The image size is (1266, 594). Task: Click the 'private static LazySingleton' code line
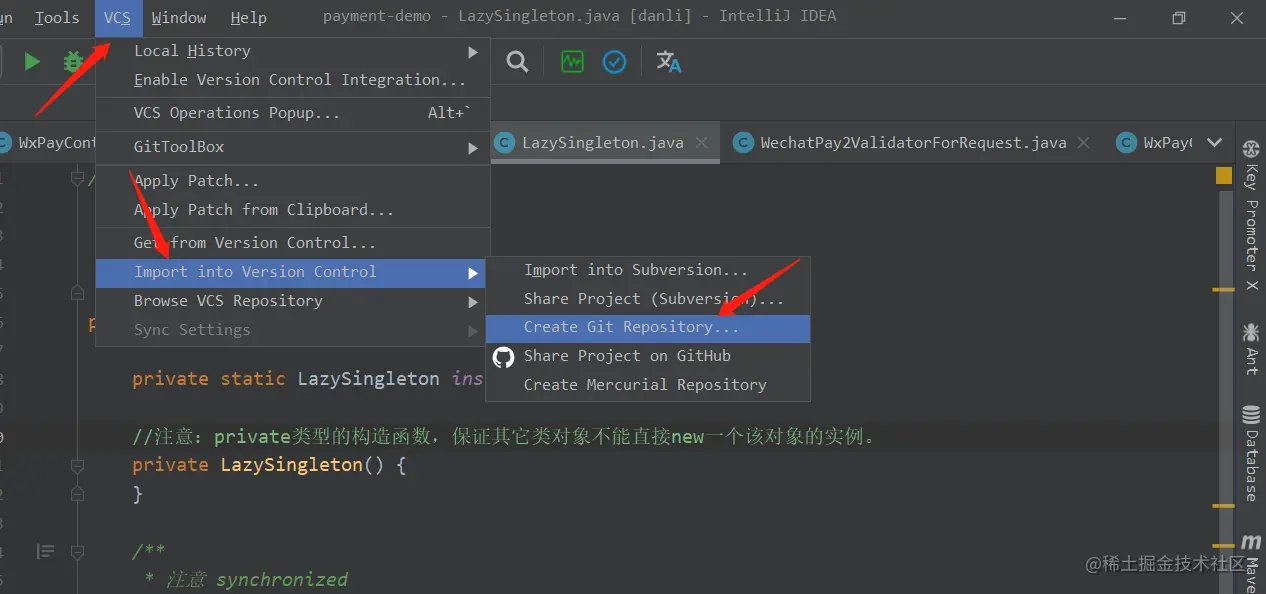(308, 379)
